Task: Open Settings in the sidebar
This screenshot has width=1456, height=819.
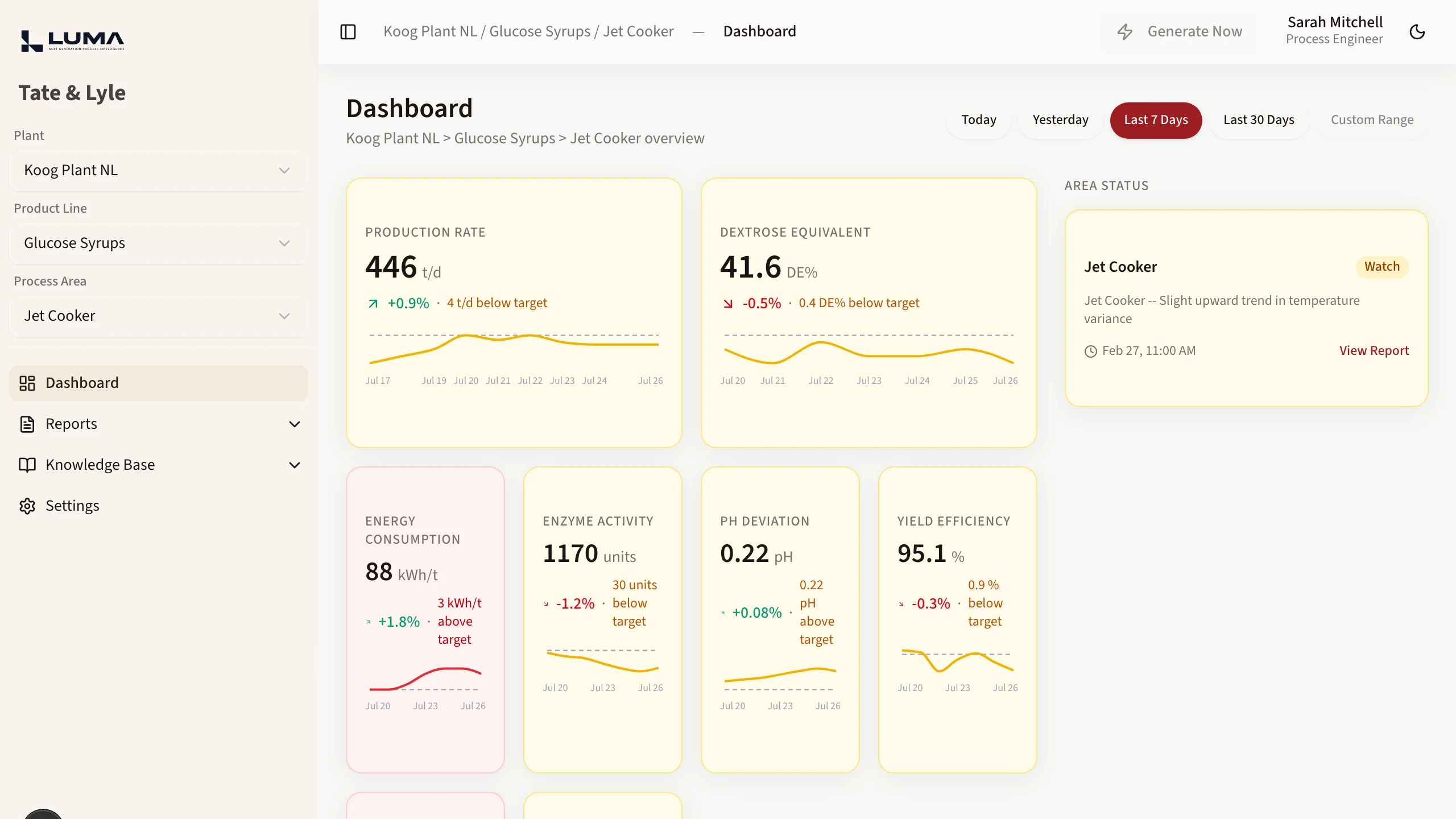Action: click(159, 506)
